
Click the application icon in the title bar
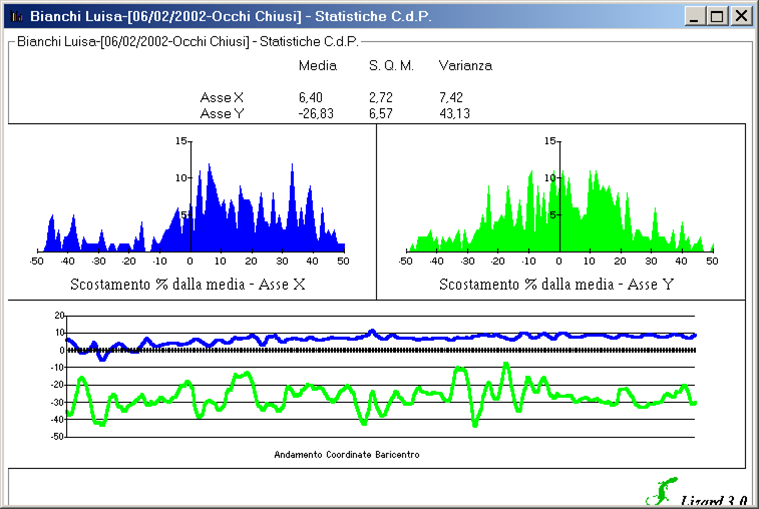coord(16,16)
